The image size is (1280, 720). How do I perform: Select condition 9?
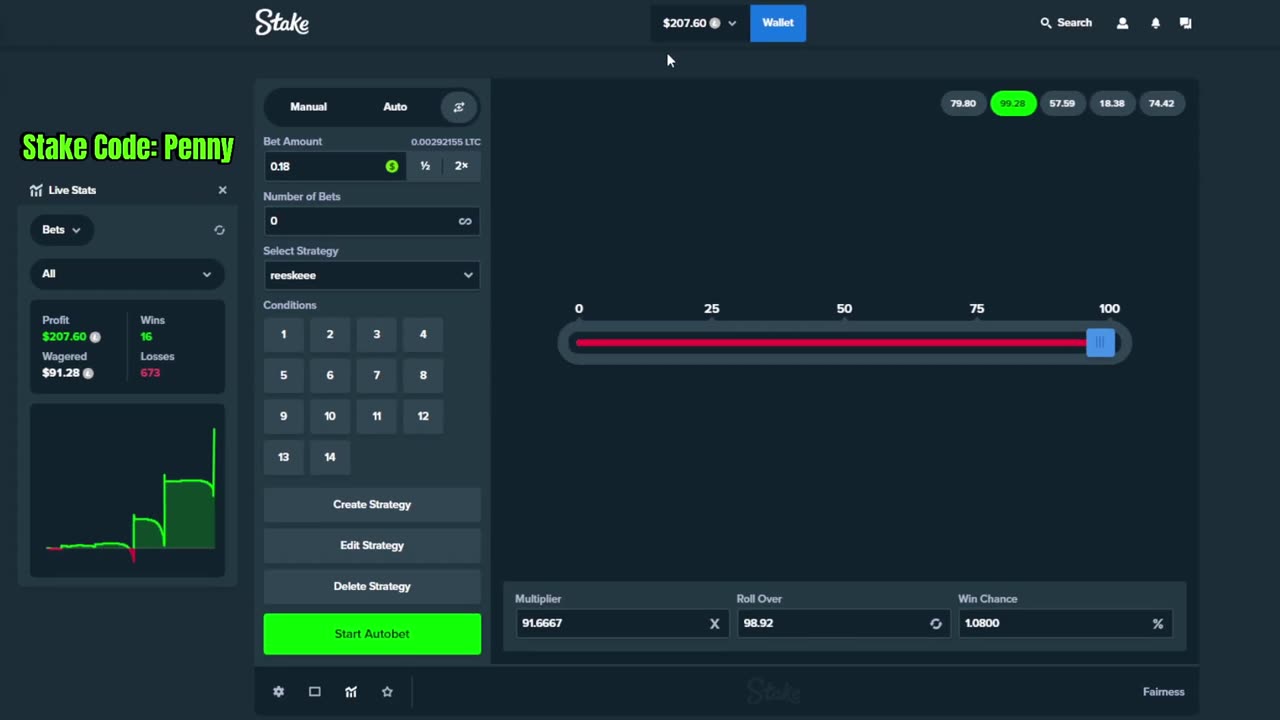click(283, 417)
